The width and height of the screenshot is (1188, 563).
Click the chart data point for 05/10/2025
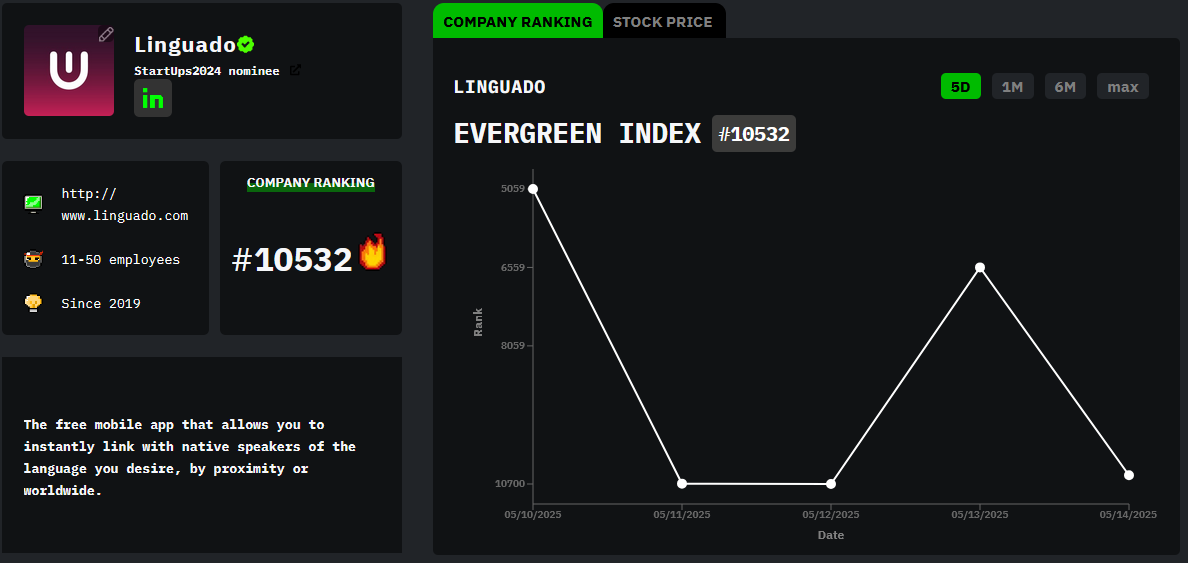[x=533, y=189]
